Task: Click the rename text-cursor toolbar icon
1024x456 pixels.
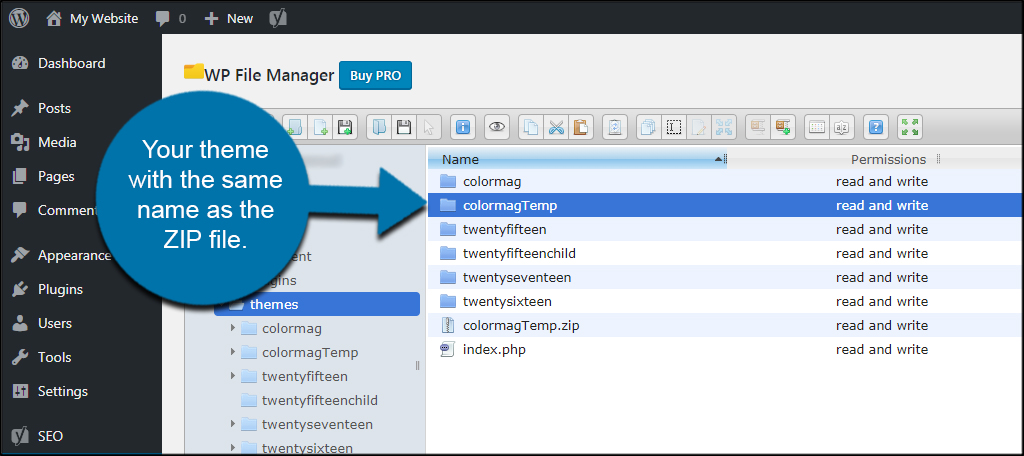Action: [673, 127]
